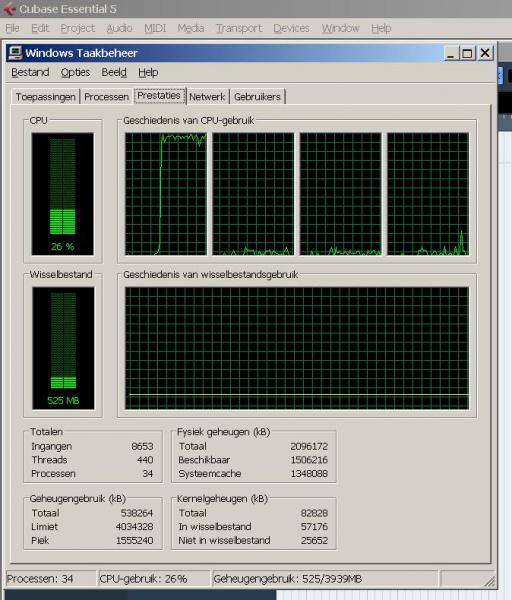
Task: Click Fysiek geheugen Totaal value 2096172
Action: point(309,447)
